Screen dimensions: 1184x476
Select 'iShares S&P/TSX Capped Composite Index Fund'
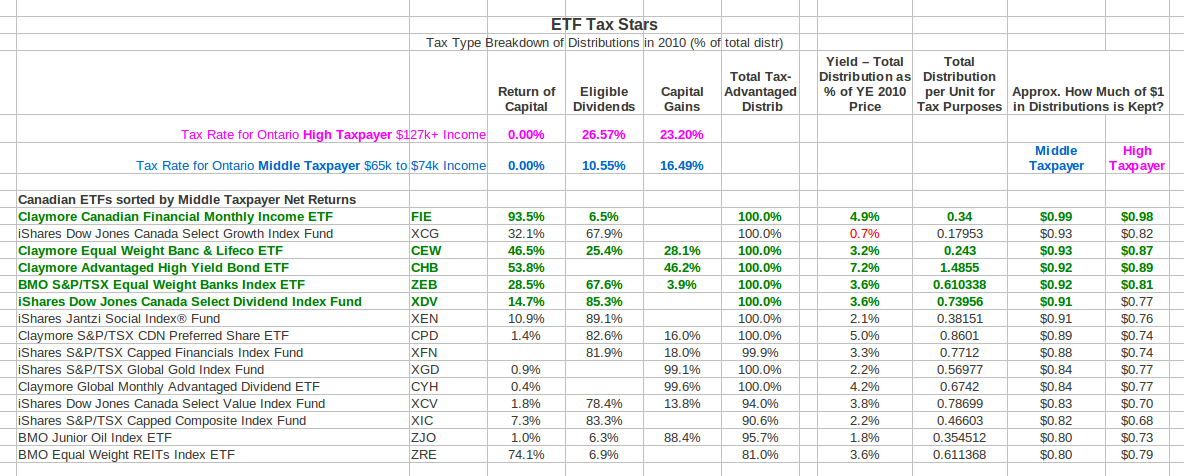pyautogui.click(x=162, y=420)
